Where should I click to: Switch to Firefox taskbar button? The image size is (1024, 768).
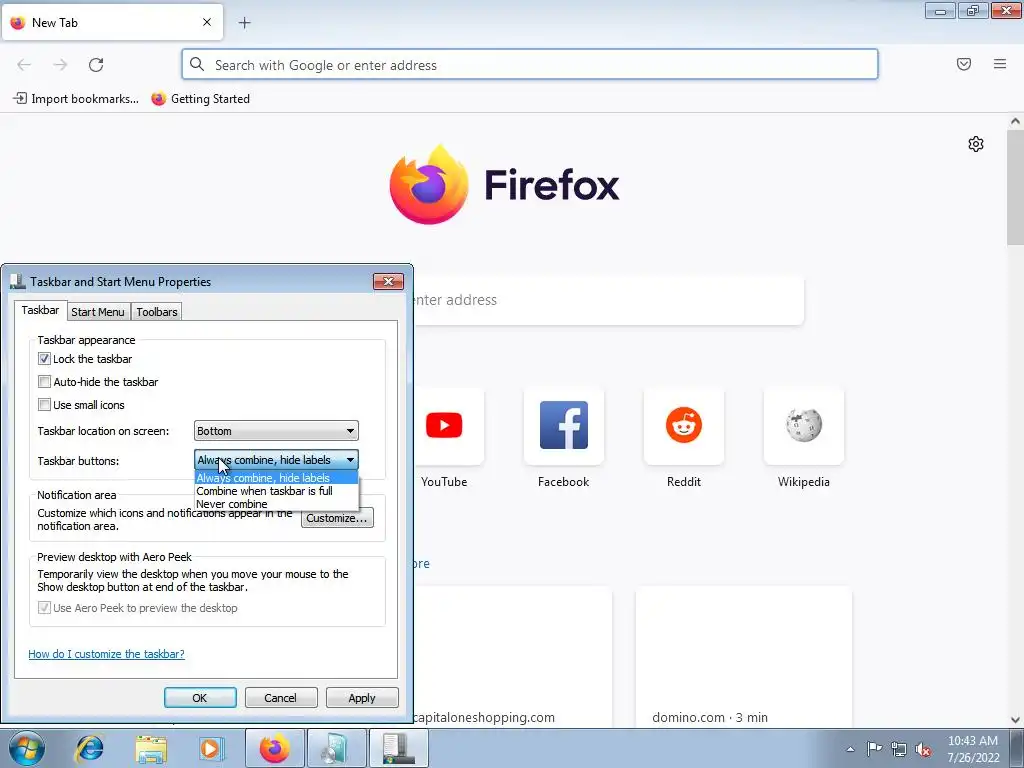click(x=275, y=748)
